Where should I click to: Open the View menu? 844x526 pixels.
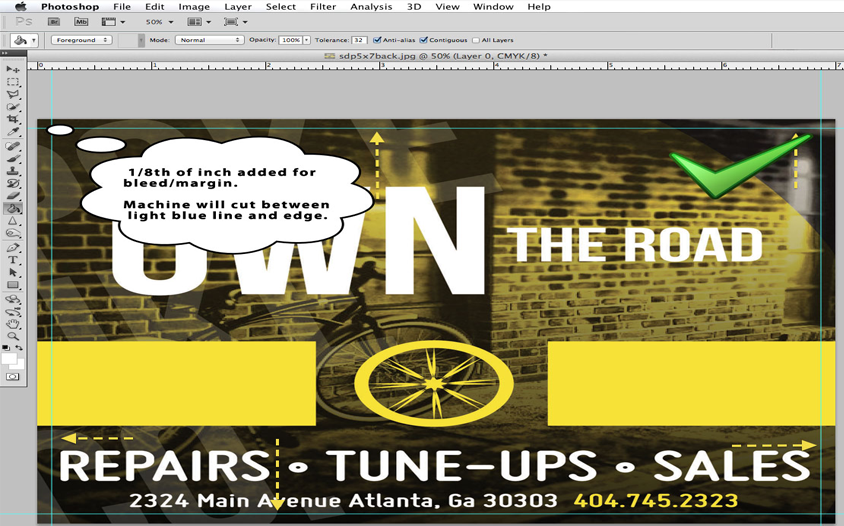tap(447, 6)
